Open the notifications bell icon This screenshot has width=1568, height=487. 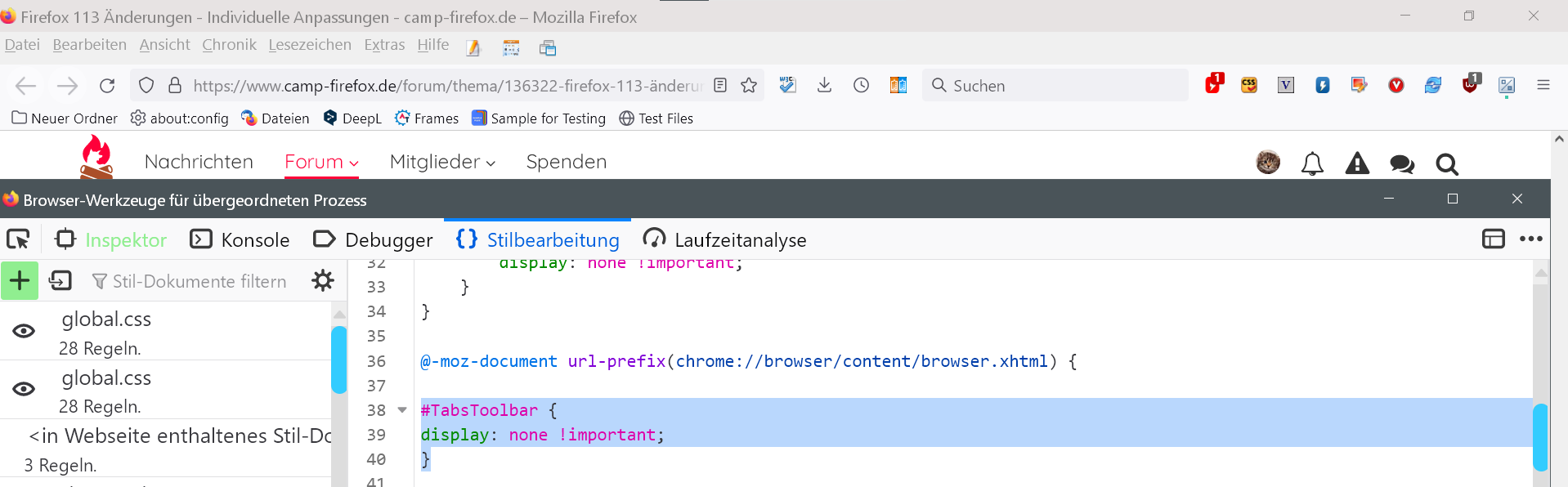point(1312,164)
